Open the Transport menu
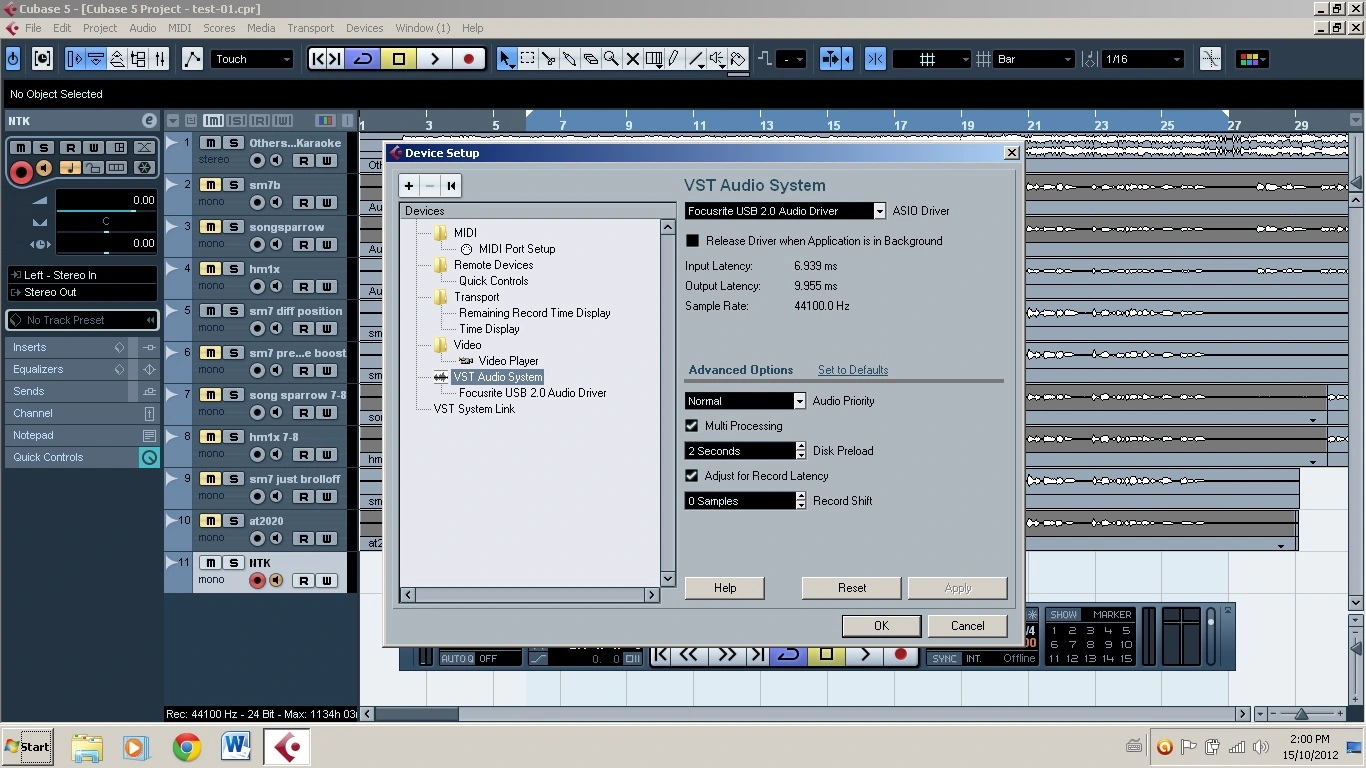 point(310,28)
